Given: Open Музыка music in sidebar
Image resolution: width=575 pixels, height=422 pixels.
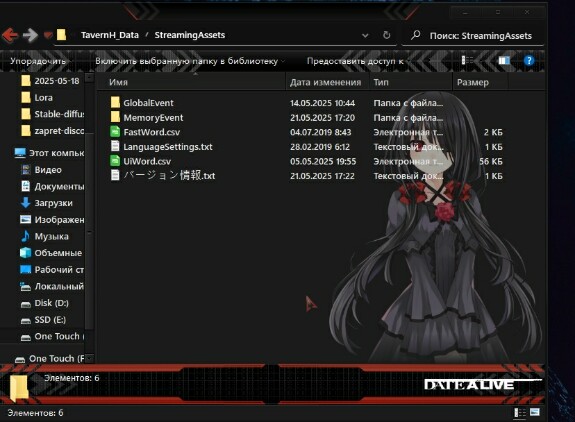Looking at the screenshot, I should pyautogui.click(x=44, y=236).
